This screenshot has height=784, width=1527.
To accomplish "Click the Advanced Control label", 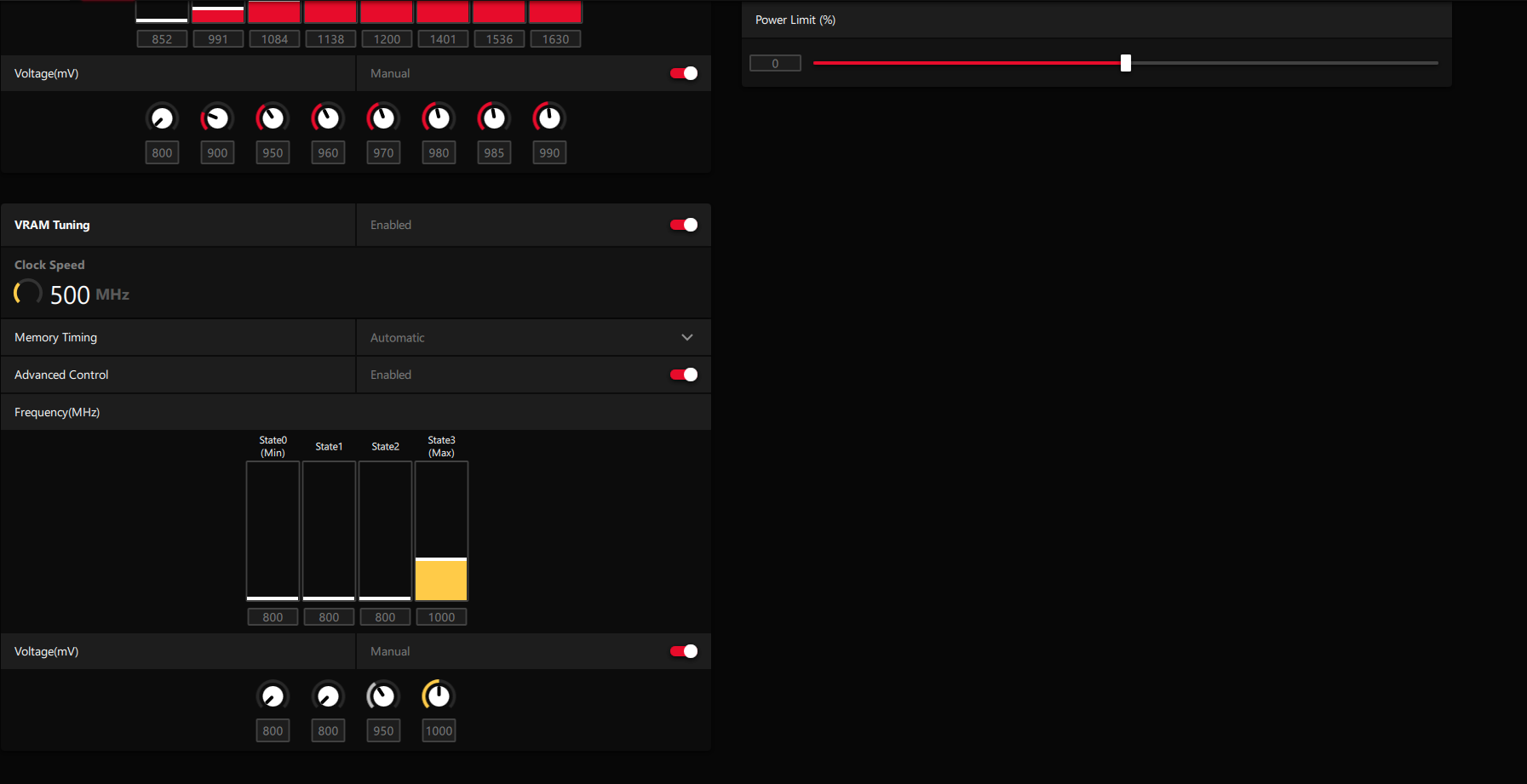I will pos(61,375).
